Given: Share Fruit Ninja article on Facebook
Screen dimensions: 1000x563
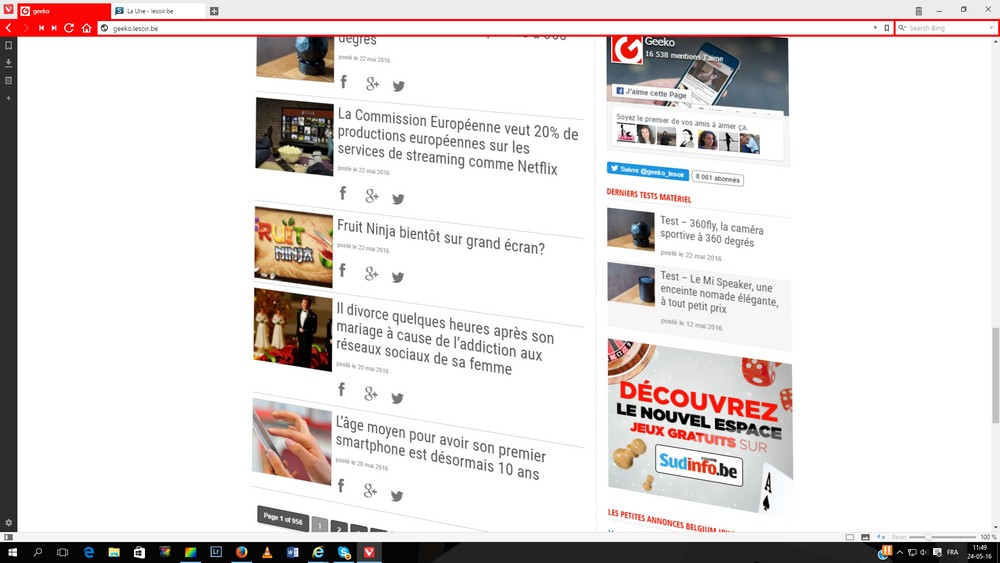Looking at the screenshot, I should [342, 271].
